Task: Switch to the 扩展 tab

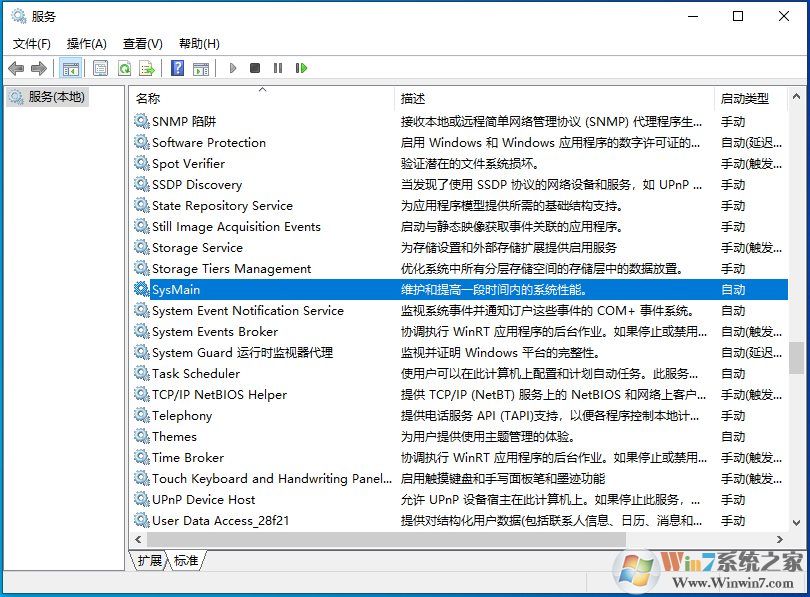Action: click(x=149, y=561)
